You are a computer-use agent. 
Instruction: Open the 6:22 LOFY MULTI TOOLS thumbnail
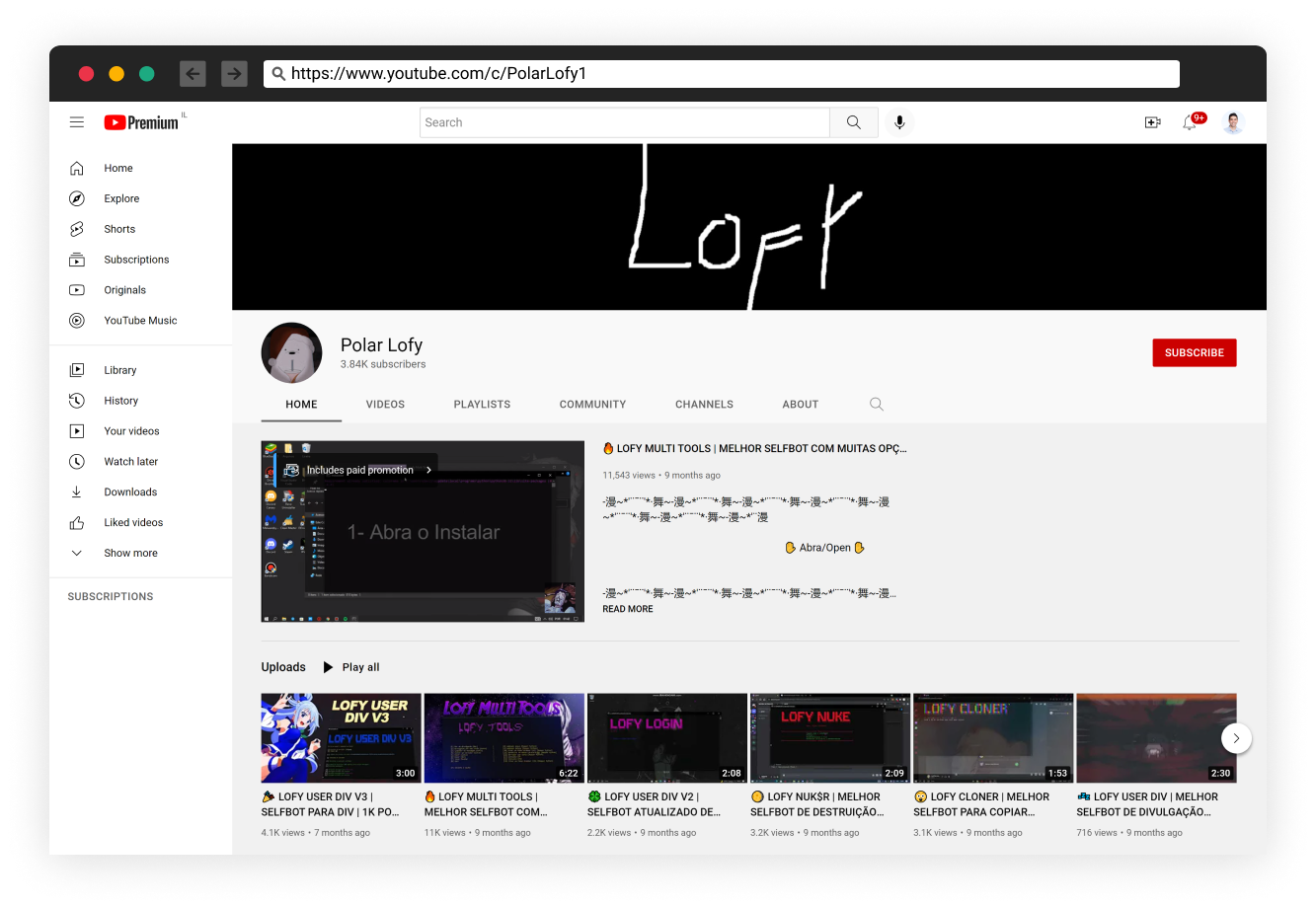504,738
